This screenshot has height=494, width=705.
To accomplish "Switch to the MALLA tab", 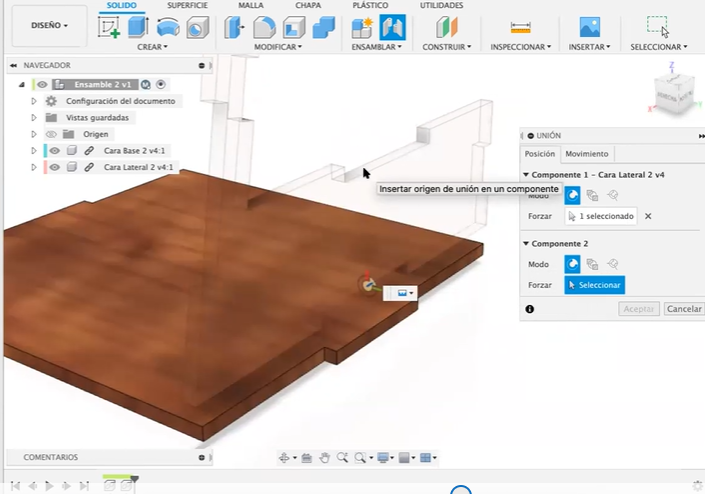I will point(251,5).
